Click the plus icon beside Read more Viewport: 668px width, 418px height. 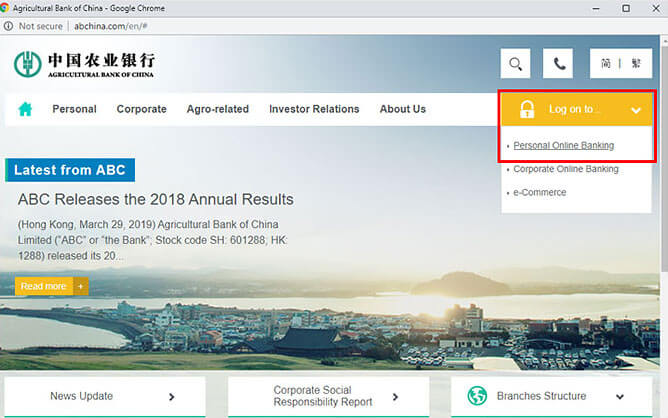pos(81,286)
